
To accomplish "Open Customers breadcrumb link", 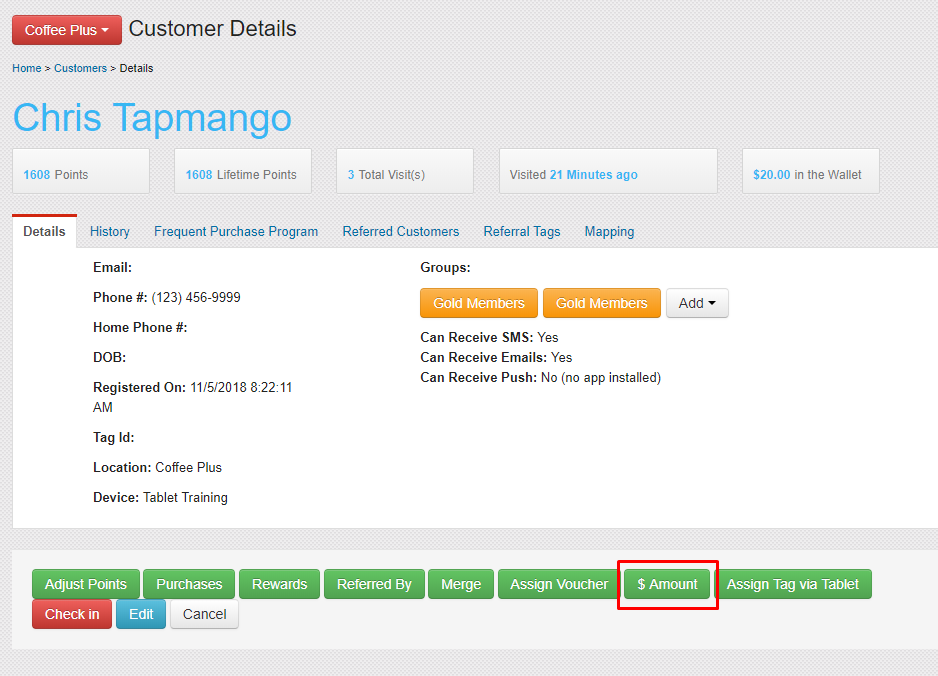I will (x=80, y=68).
